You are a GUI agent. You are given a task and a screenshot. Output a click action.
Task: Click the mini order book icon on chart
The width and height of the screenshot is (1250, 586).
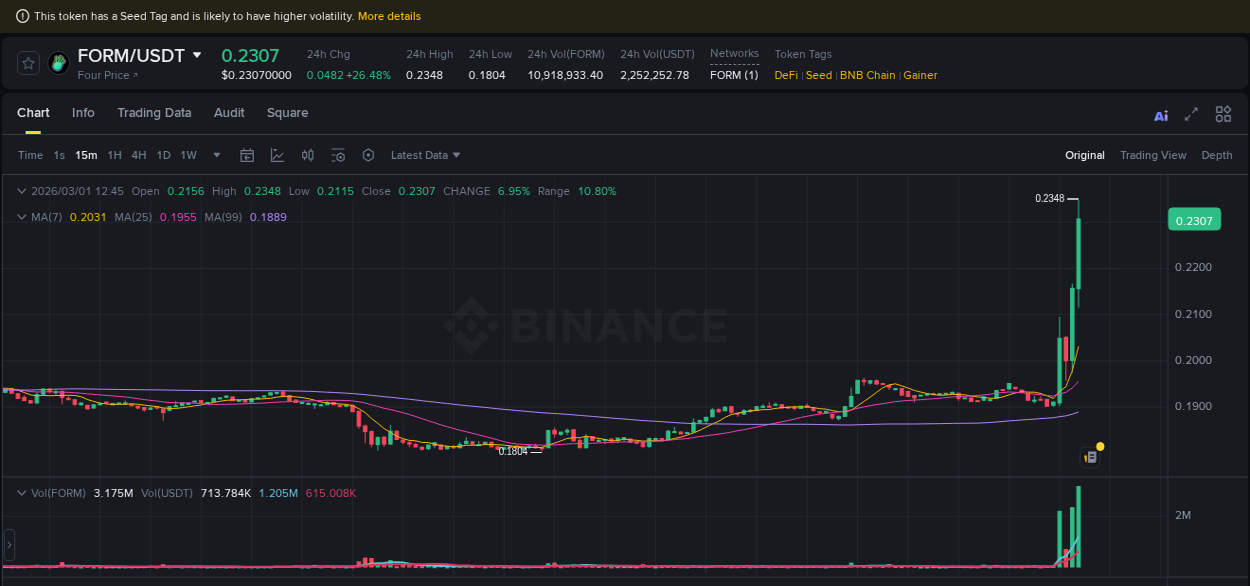(x=1089, y=456)
